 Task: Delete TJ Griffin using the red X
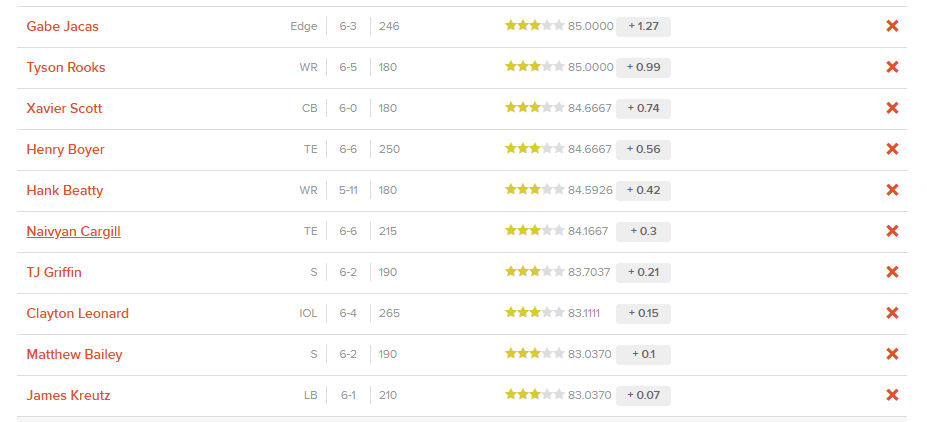(892, 272)
